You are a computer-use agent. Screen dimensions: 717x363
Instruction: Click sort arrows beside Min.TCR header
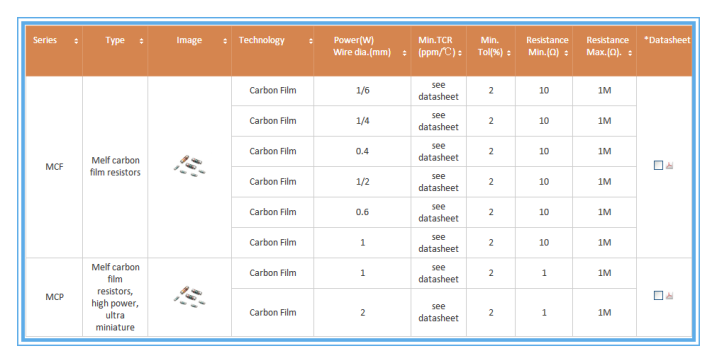pyautogui.click(x=460, y=53)
